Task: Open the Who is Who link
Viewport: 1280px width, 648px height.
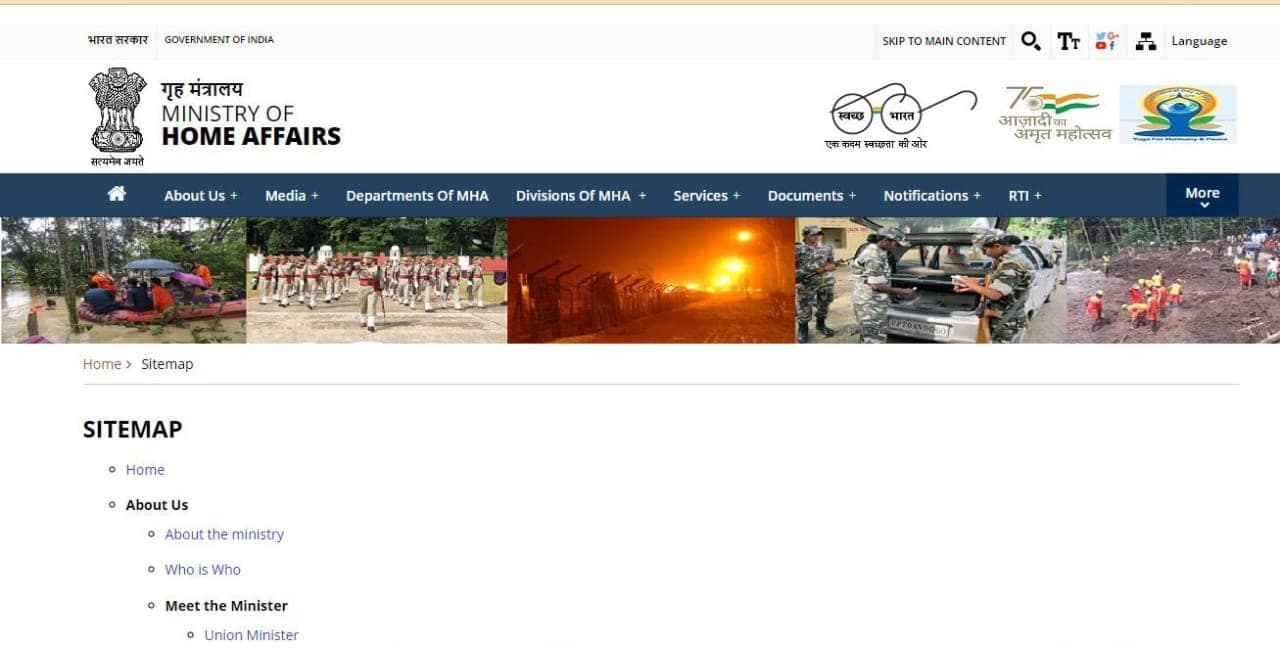Action: pyautogui.click(x=202, y=570)
